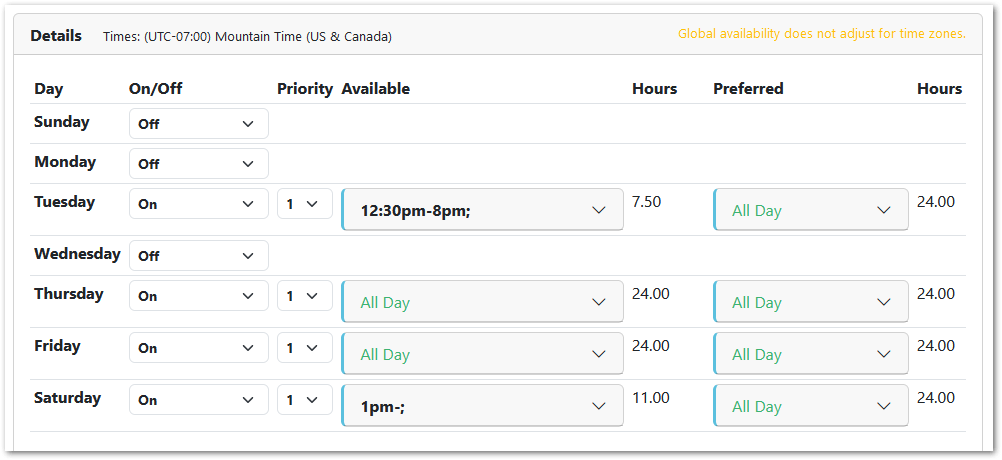Expand Saturday's 1pm- available dropdown
Viewport: 1002px width, 460px height.
pyautogui.click(x=482, y=406)
